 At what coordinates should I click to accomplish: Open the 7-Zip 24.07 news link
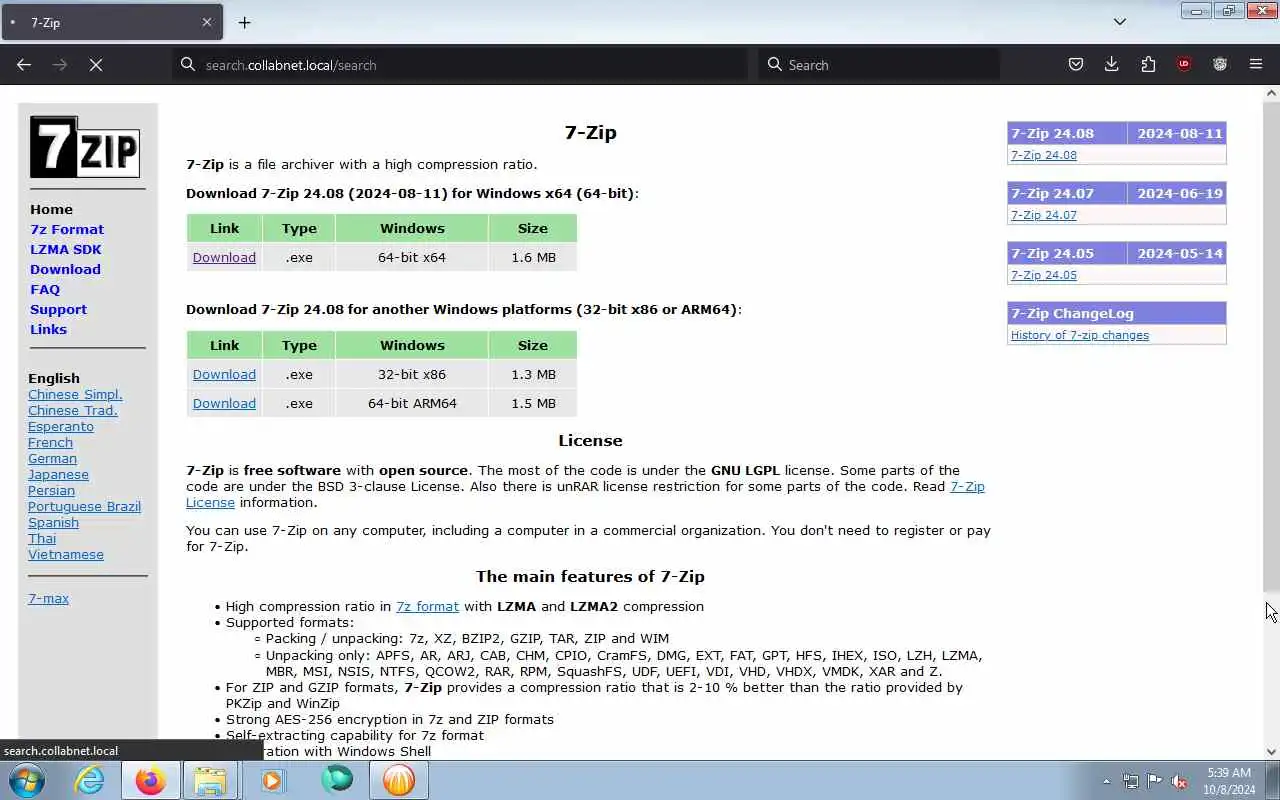pyautogui.click(x=1043, y=215)
